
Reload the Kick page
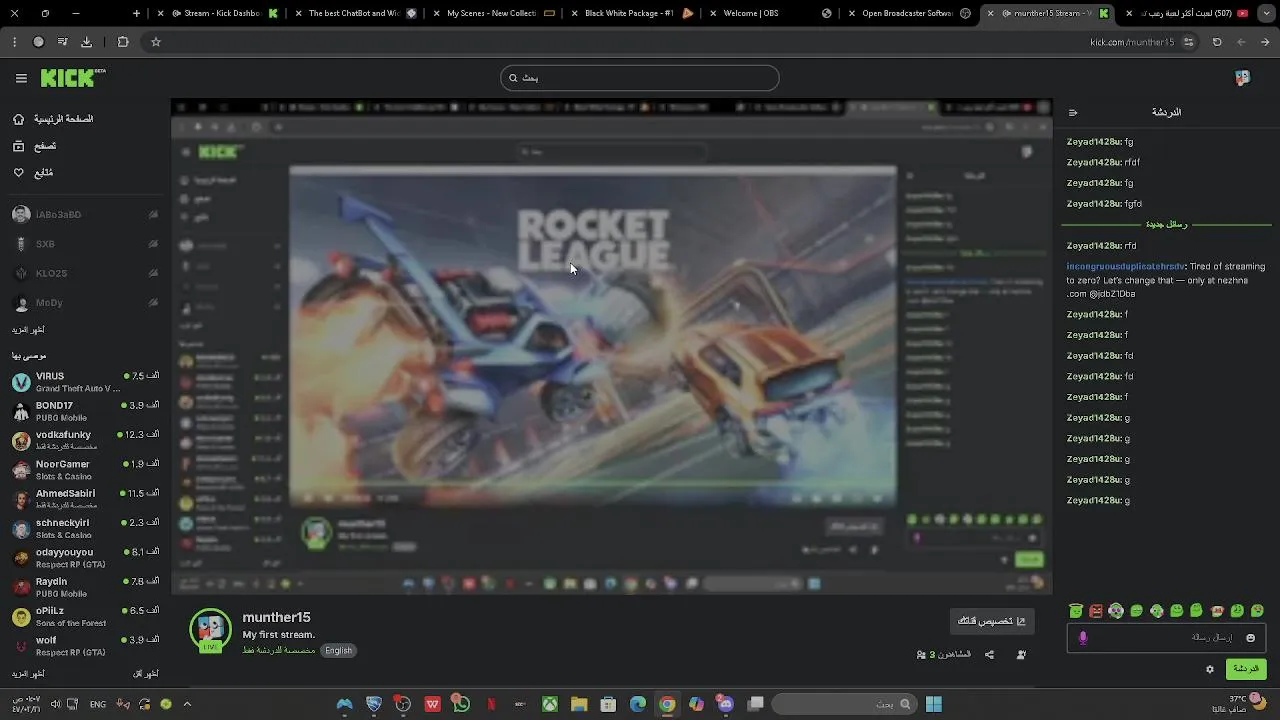click(x=1217, y=42)
